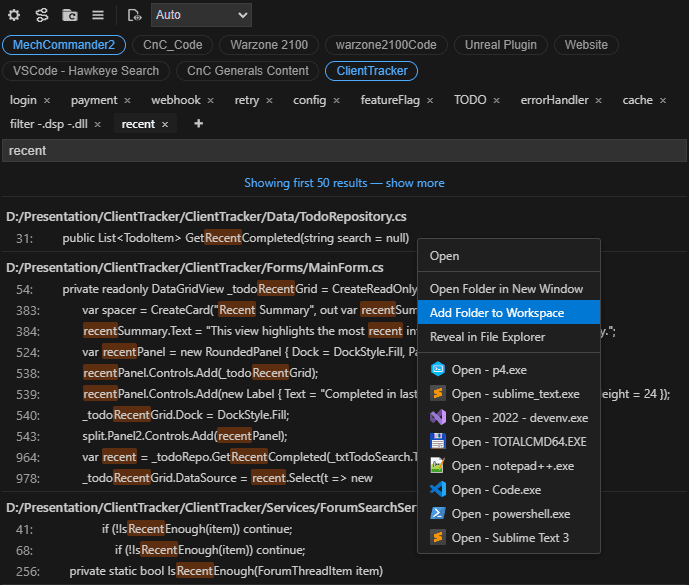Open the settings gear icon
Screen dimensions: 689x585
click(x=14, y=15)
